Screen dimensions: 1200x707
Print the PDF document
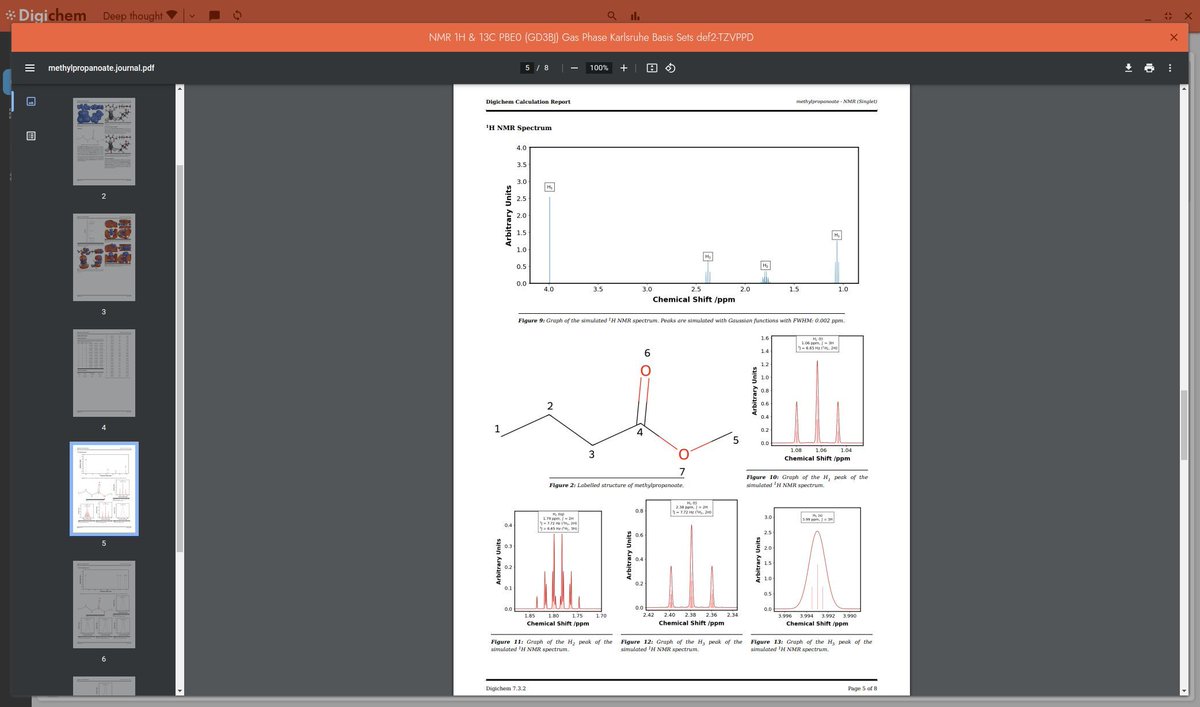[x=1149, y=68]
